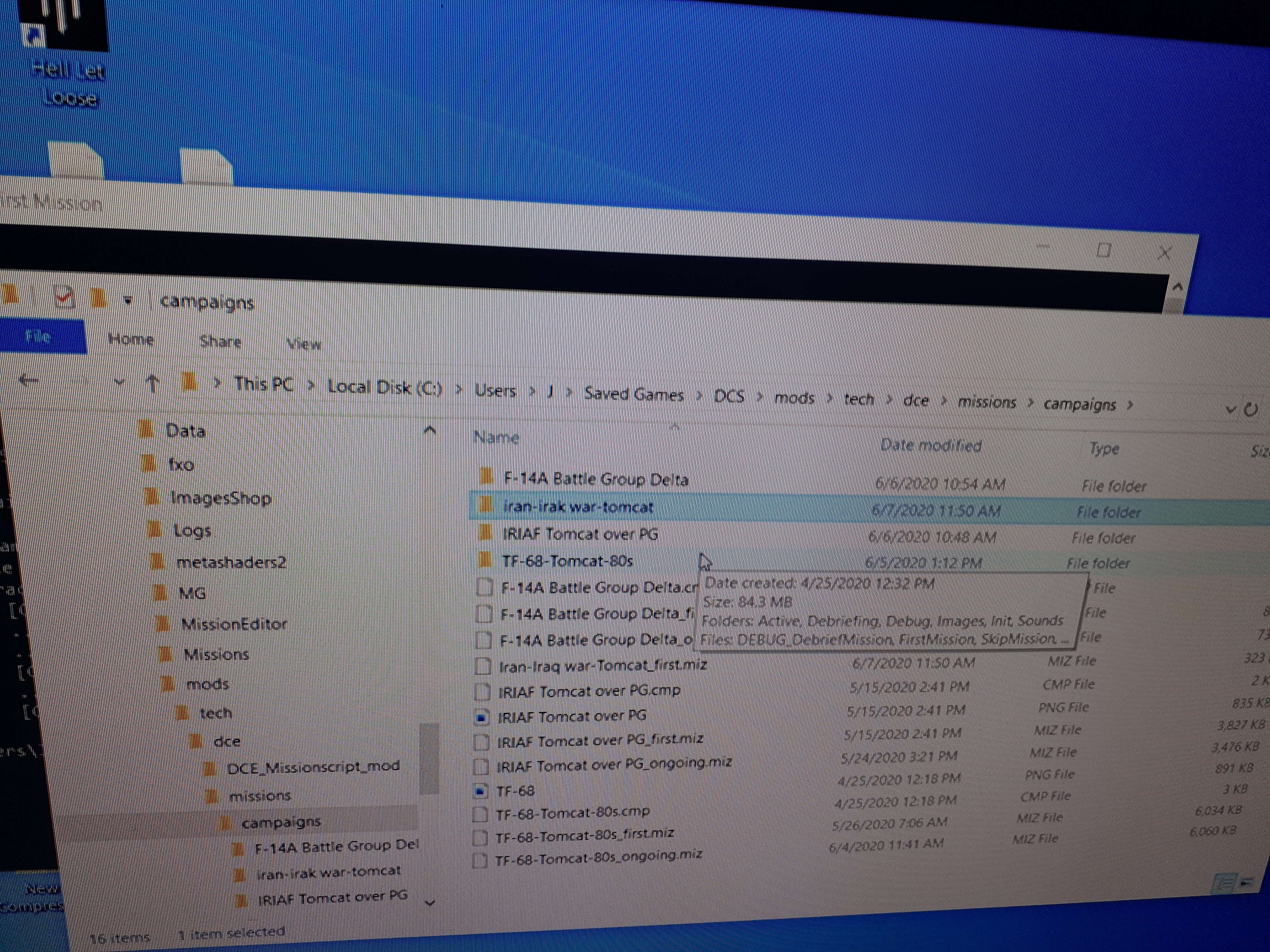The width and height of the screenshot is (1270, 952).
Task: Select 'F-14A Battle Group Del' tree folder
Action: point(336,846)
